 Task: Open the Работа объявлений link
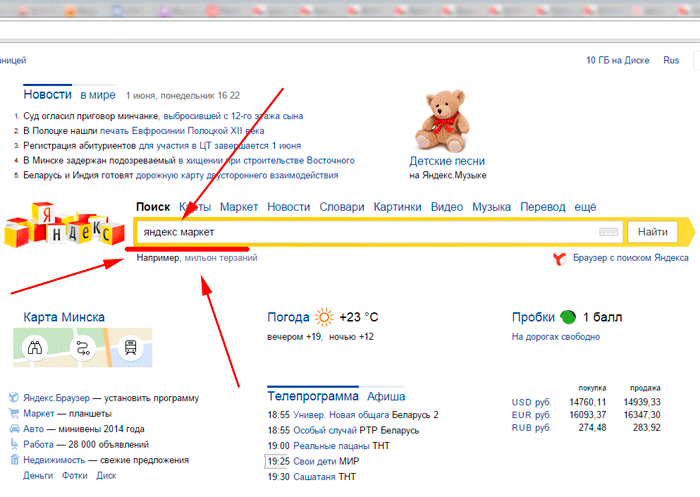[x=86, y=445]
